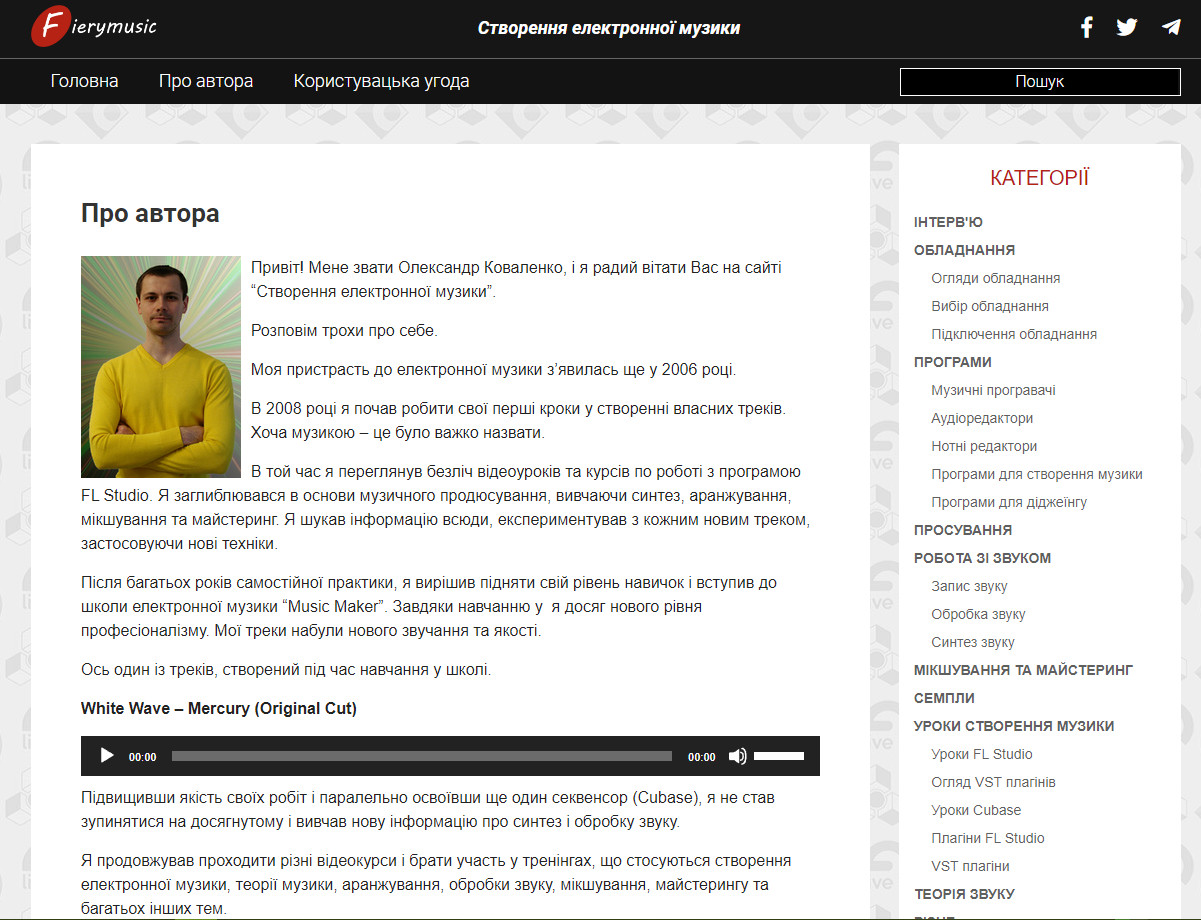
Task: Mute the audio player speaker icon
Action: tap(738, 756)
